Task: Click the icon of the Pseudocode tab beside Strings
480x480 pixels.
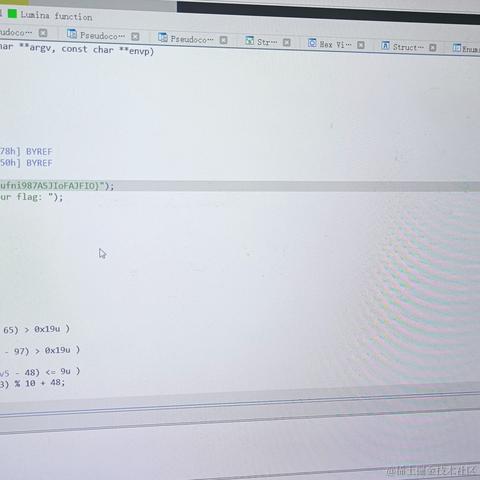Action: [163, 37]
